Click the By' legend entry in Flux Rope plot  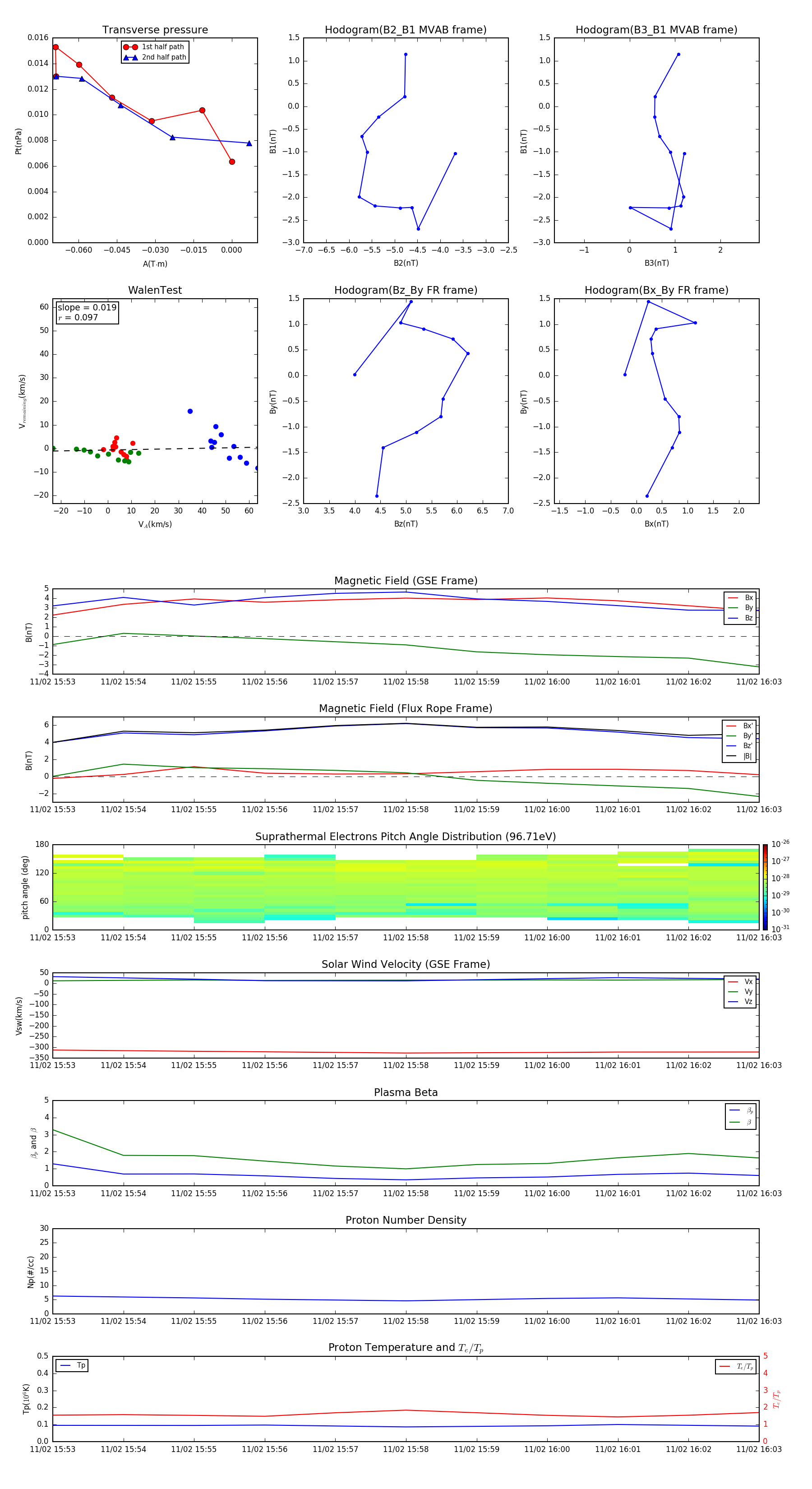pos(740,736)
